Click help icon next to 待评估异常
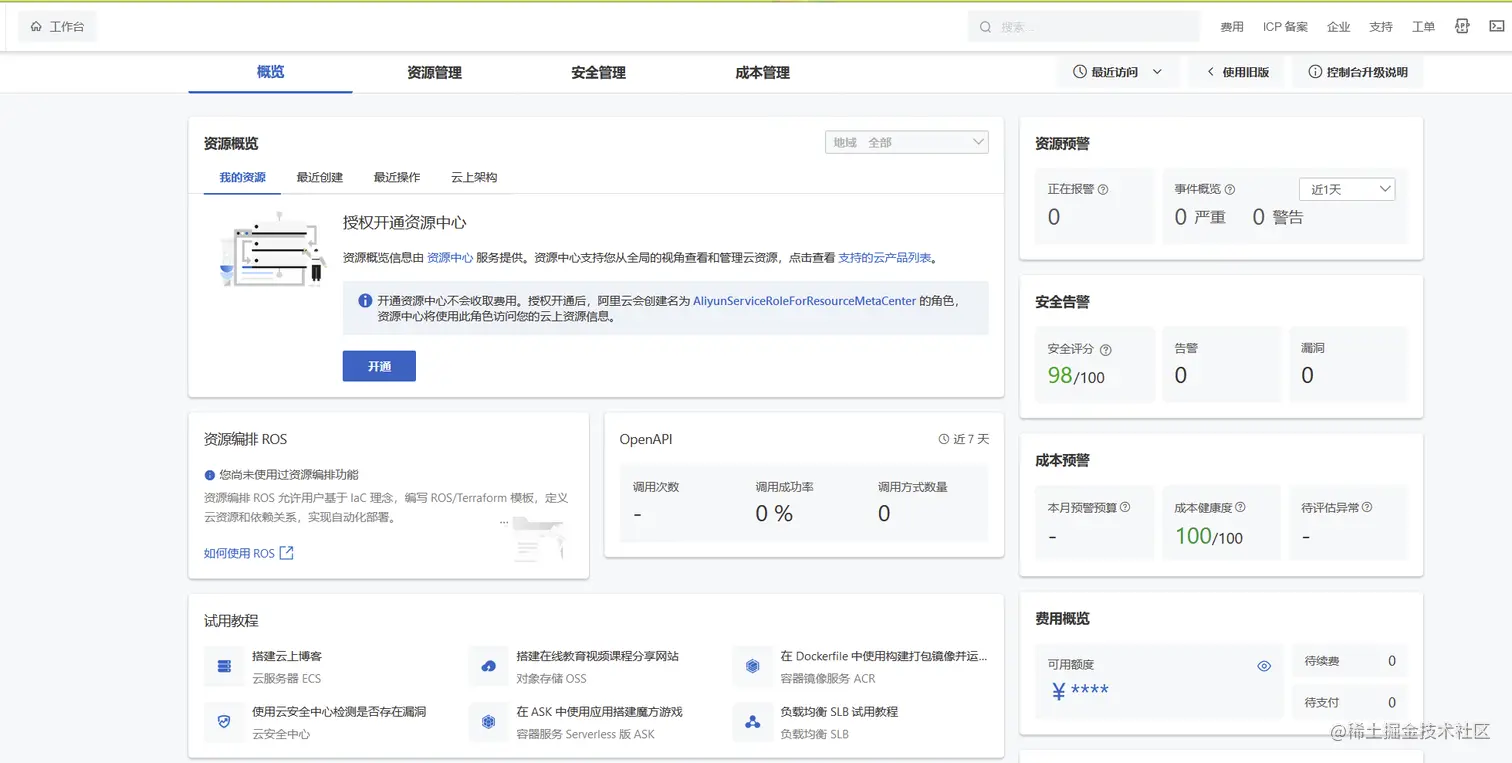Screen dimensions: 1512x763 [1367, 507]
